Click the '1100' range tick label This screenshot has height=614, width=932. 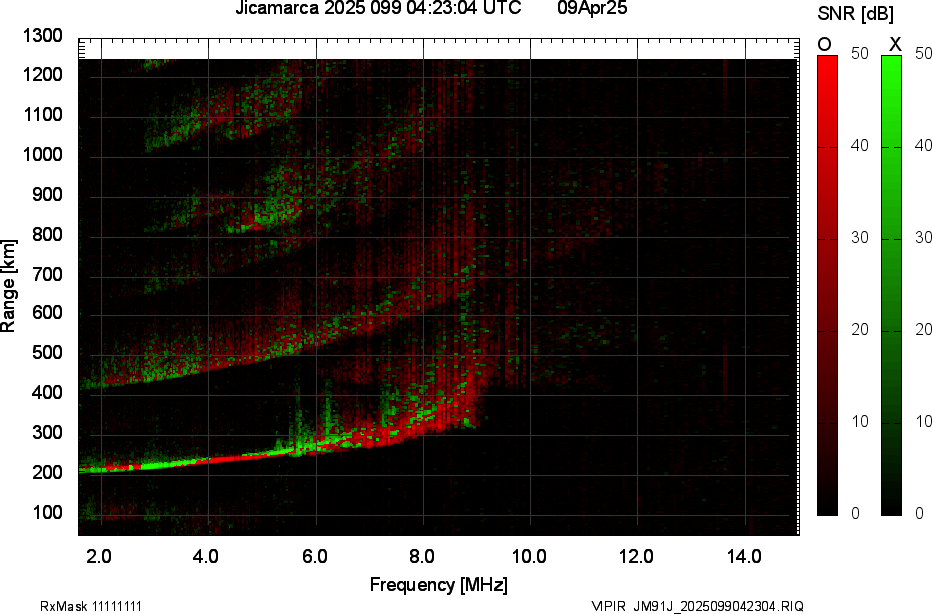point(43,115)
